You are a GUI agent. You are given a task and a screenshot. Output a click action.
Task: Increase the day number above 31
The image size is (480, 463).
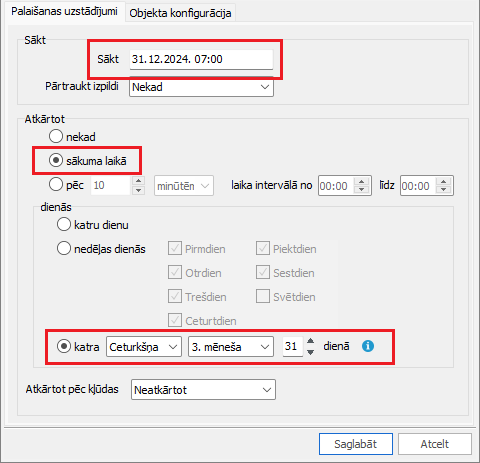[x=310, y=341]
